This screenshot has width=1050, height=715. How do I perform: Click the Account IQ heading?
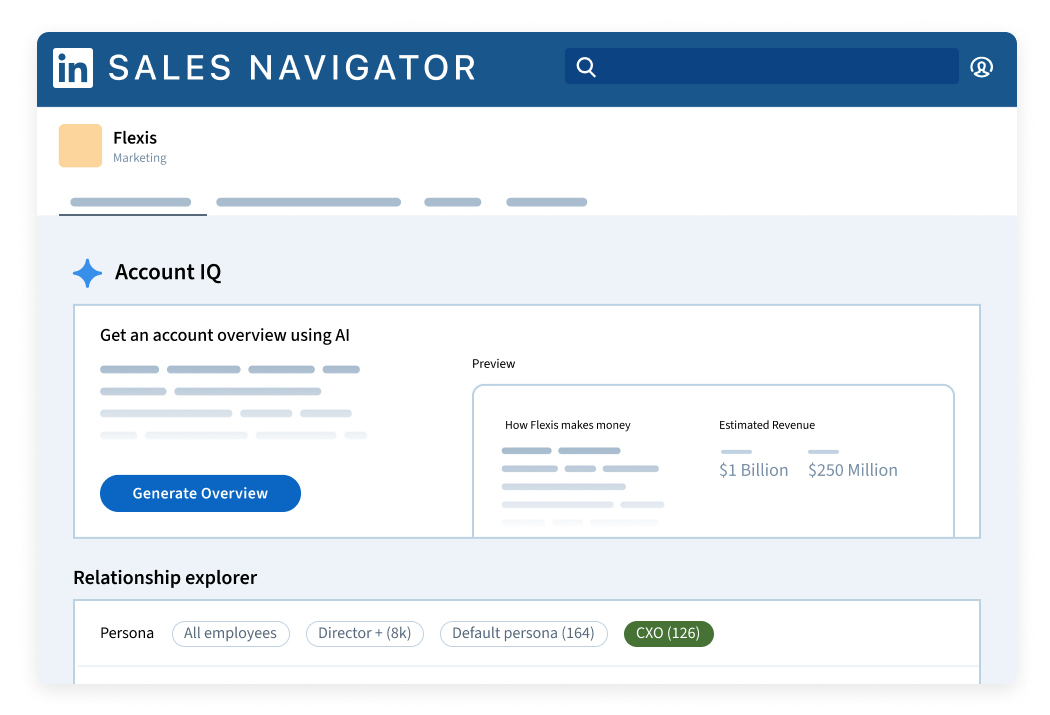pyautogui.click(x=168, y=272)
